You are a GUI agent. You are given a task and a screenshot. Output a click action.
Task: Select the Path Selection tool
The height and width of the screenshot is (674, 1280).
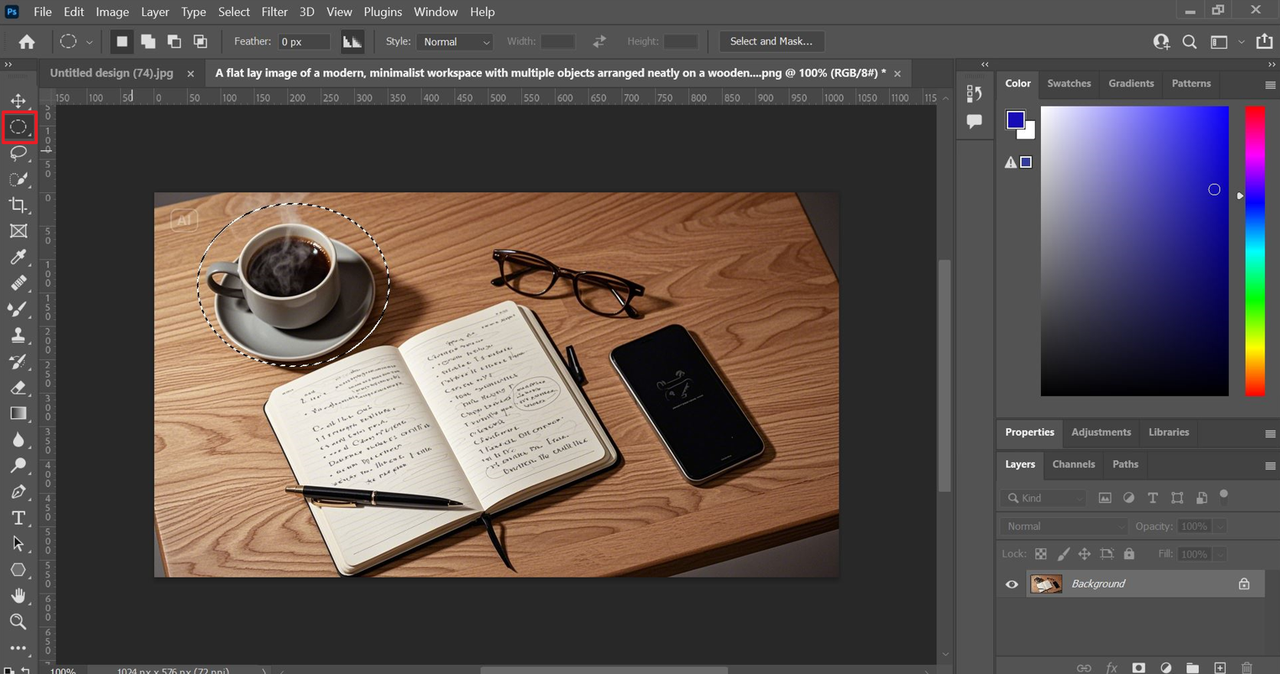[x=18, y=543]
